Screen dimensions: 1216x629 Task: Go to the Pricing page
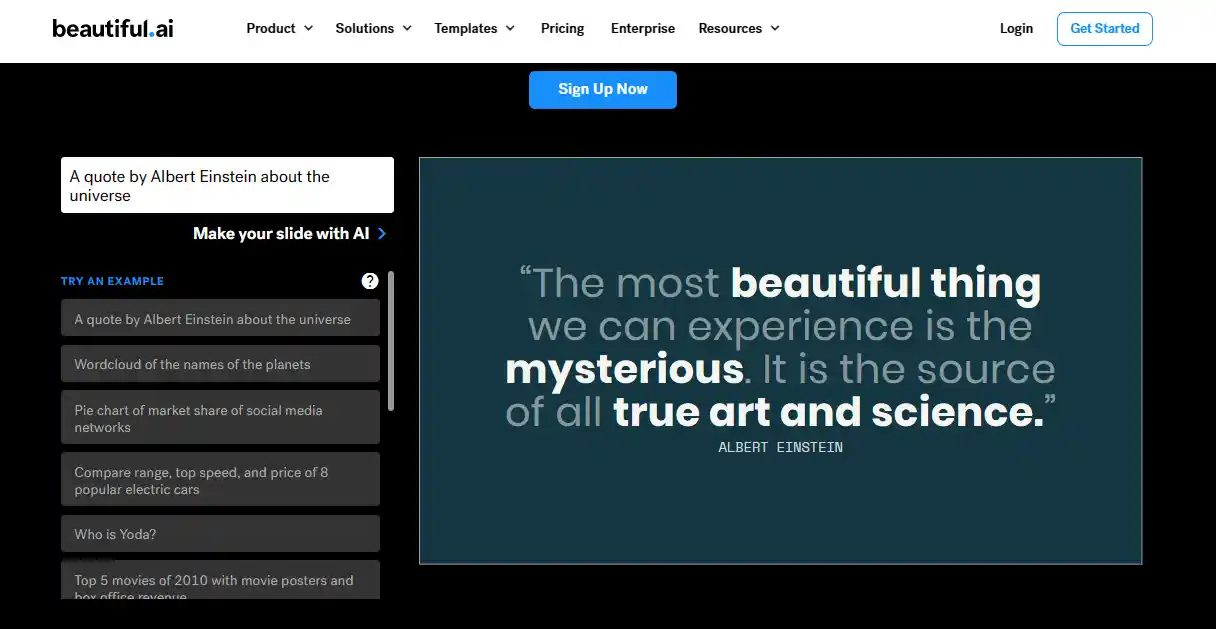[563, 28]
